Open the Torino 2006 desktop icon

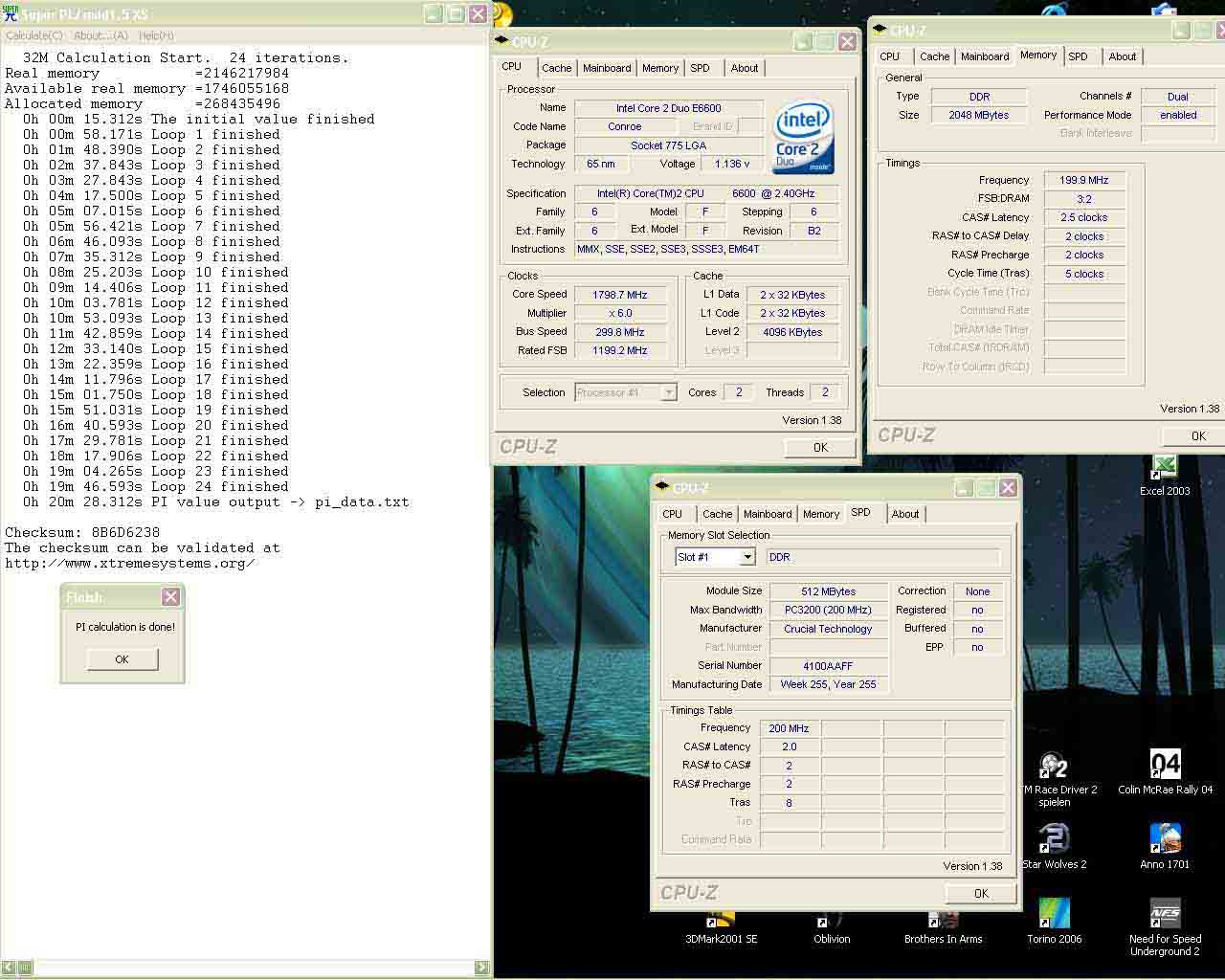[1054, 922]
